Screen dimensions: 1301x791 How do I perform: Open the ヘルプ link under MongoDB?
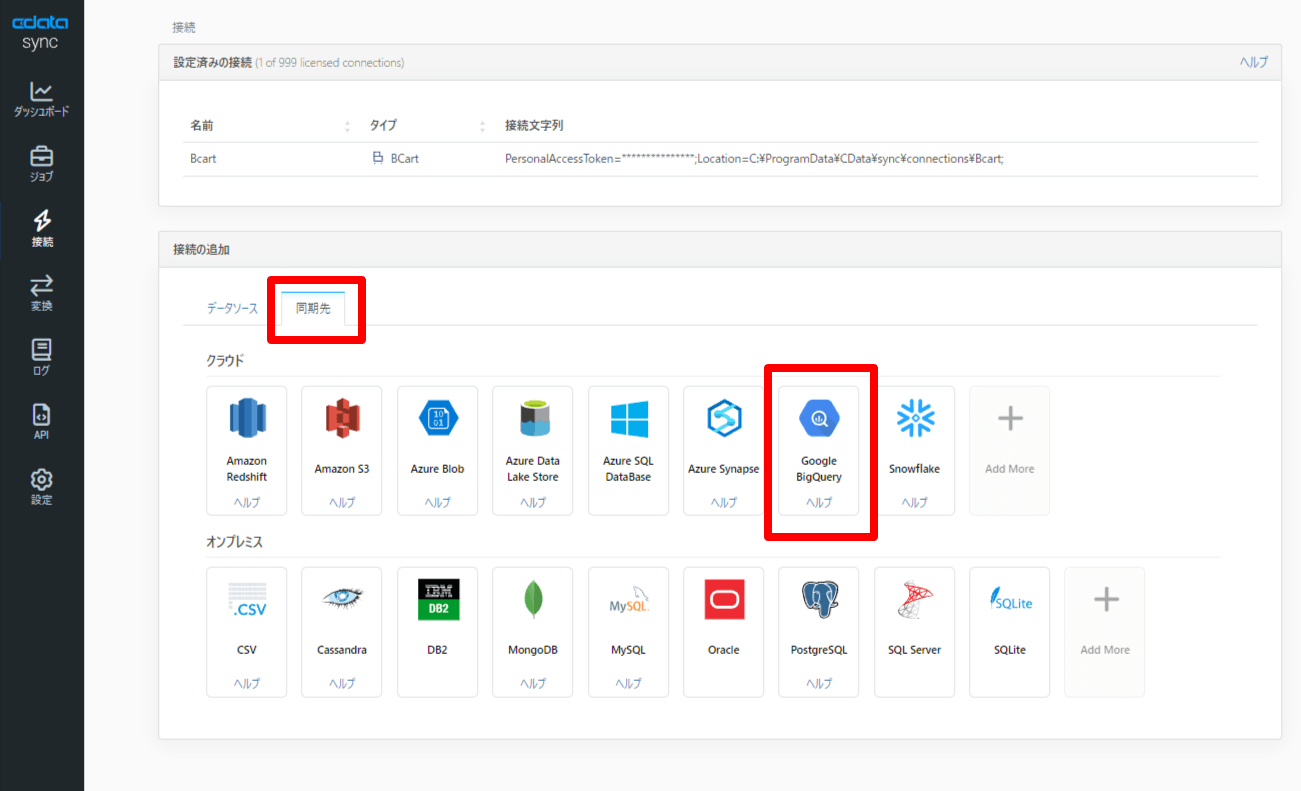pyautogui.click(x=533, y=684)
